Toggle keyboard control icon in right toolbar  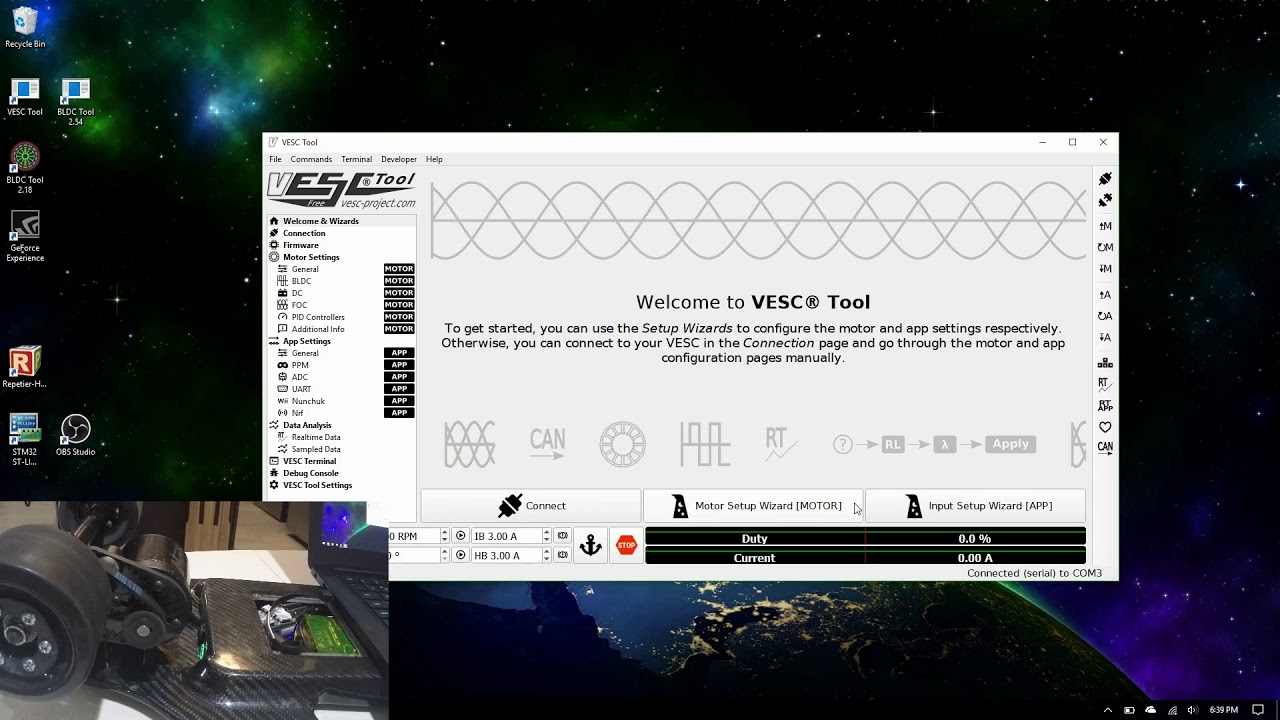(x=1105, y=363)
